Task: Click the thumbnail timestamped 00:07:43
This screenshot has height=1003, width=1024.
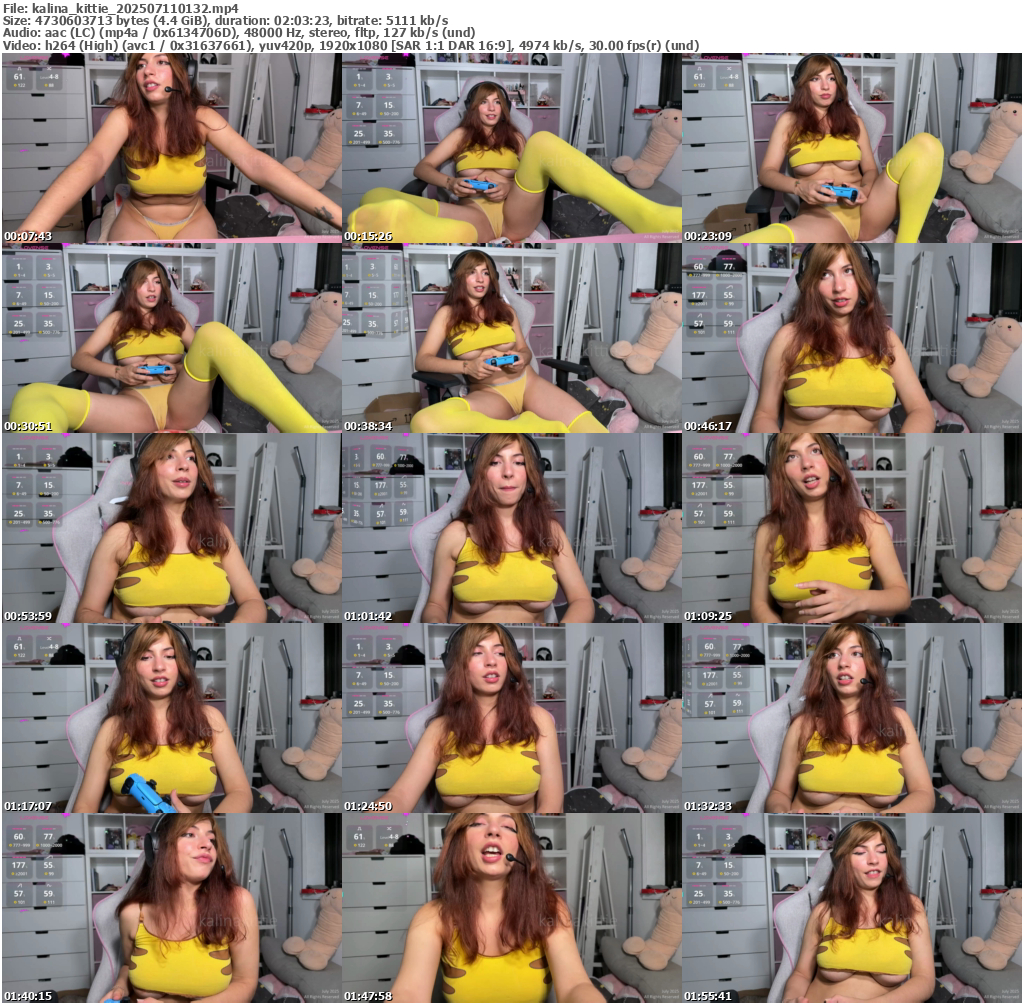Action: tap(171, 148)
